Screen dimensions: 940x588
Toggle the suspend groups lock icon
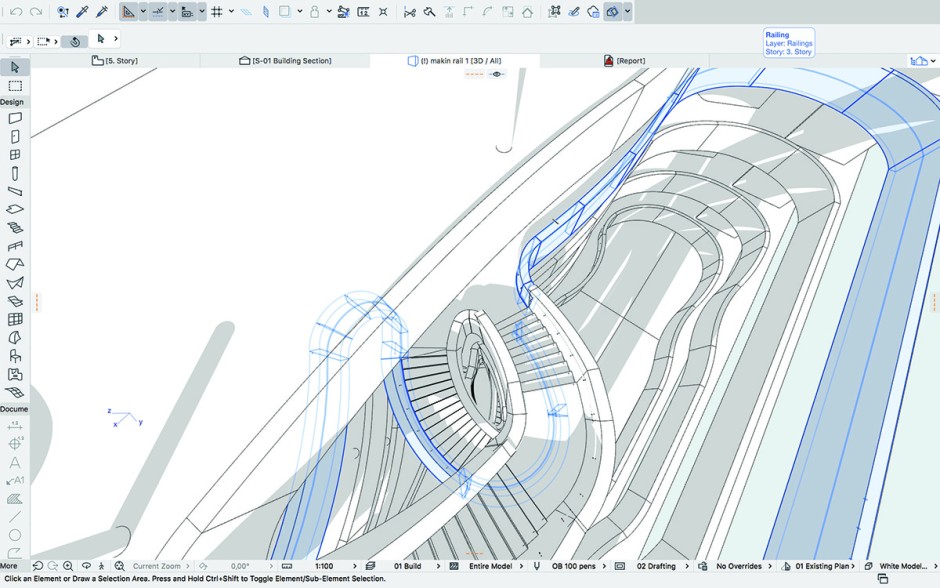click(314, 12)
